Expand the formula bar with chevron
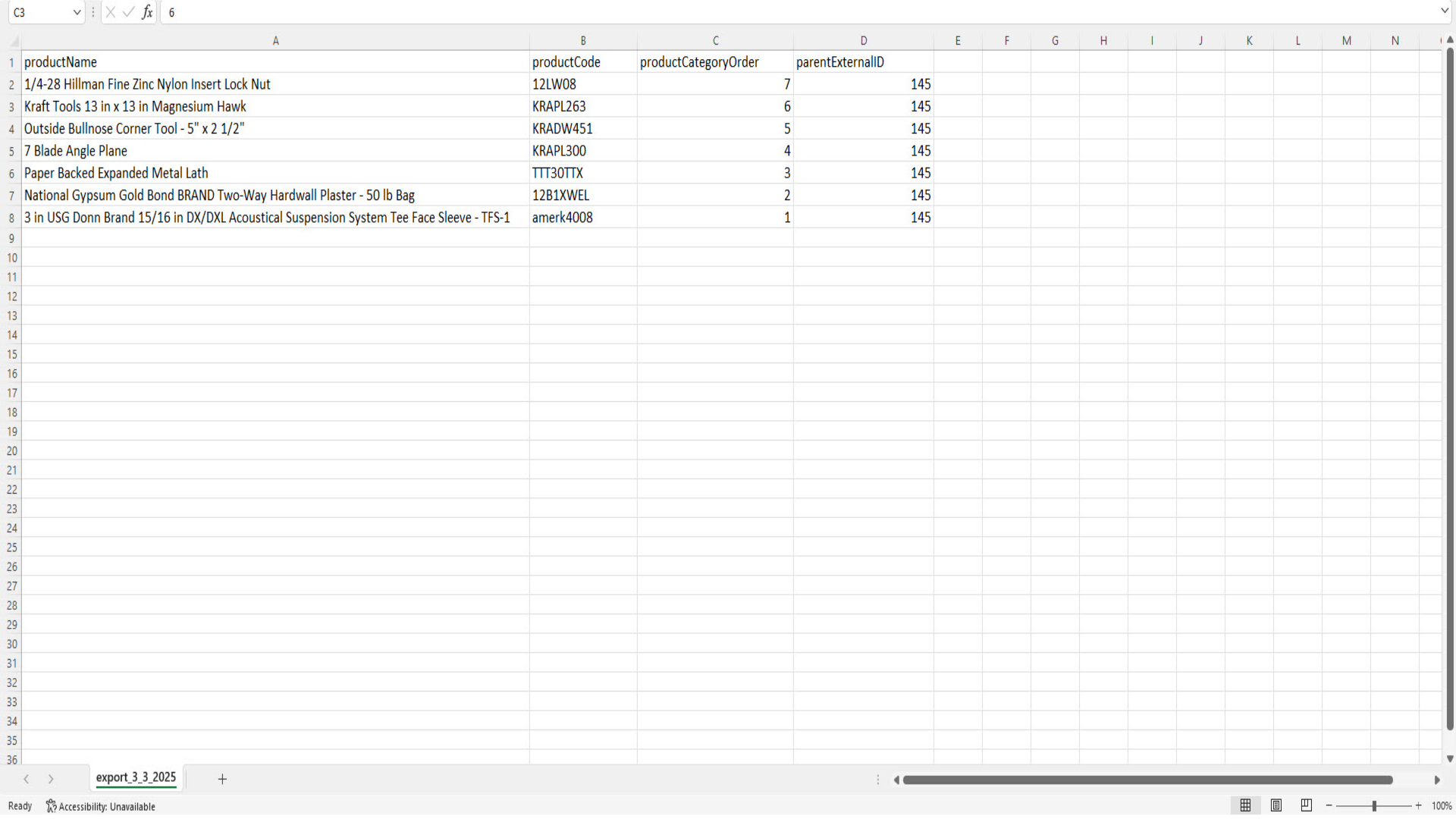Image resolution: width=1456 pixels, height=819 pixels. click(x=1444, y=11)
